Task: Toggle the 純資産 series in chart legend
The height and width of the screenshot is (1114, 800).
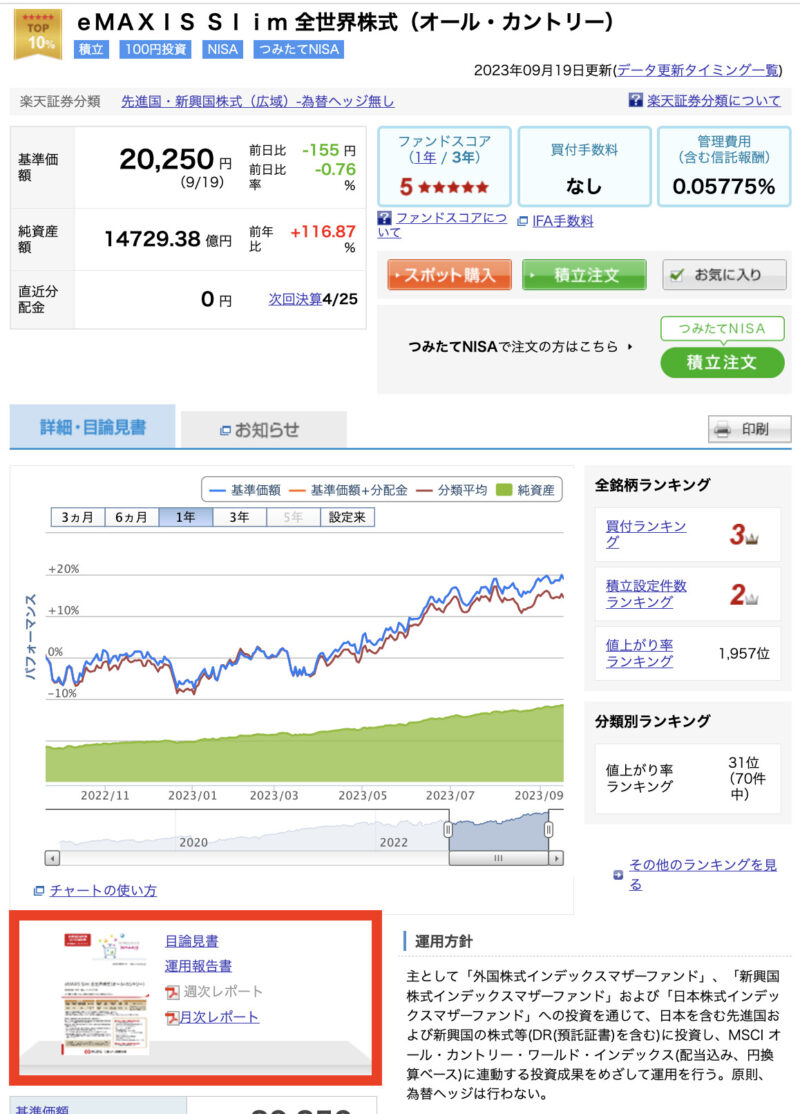Action: (526, 490)
